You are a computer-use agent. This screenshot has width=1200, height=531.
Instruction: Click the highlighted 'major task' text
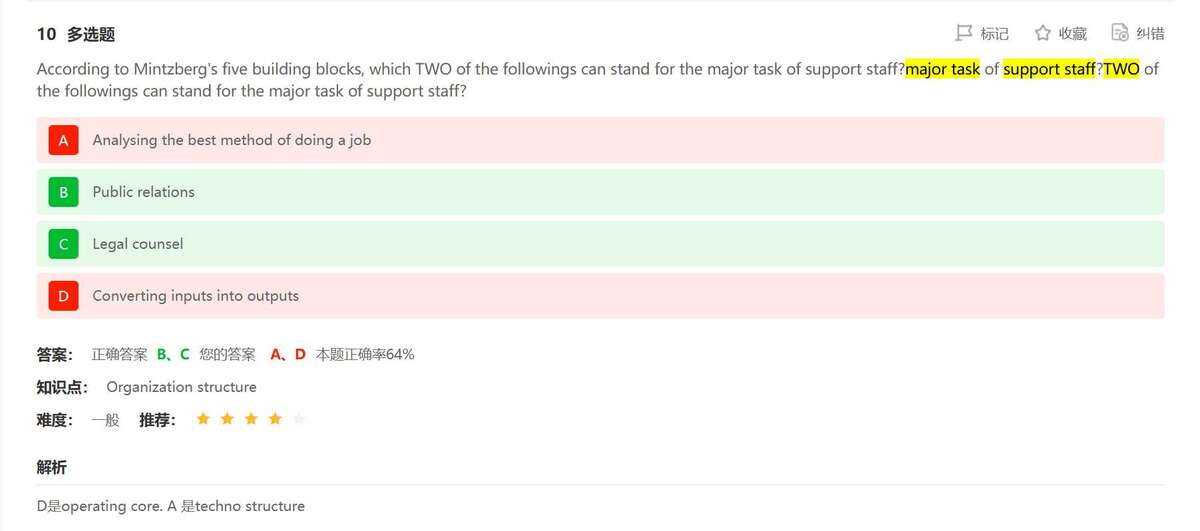942,70
